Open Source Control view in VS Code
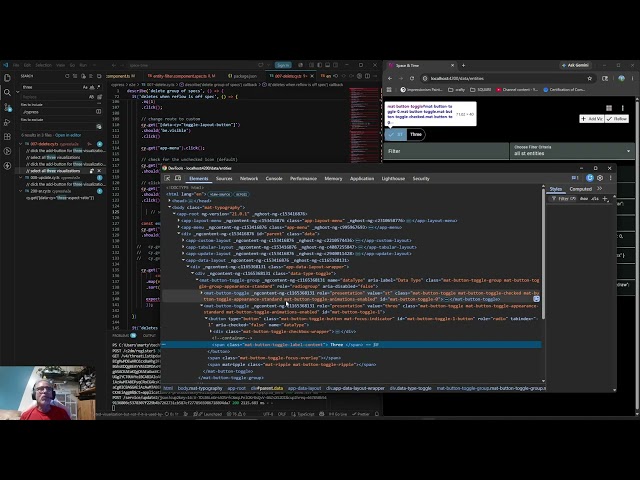The height and width of the screenshot is (480, 640). (x=7, y=107)
